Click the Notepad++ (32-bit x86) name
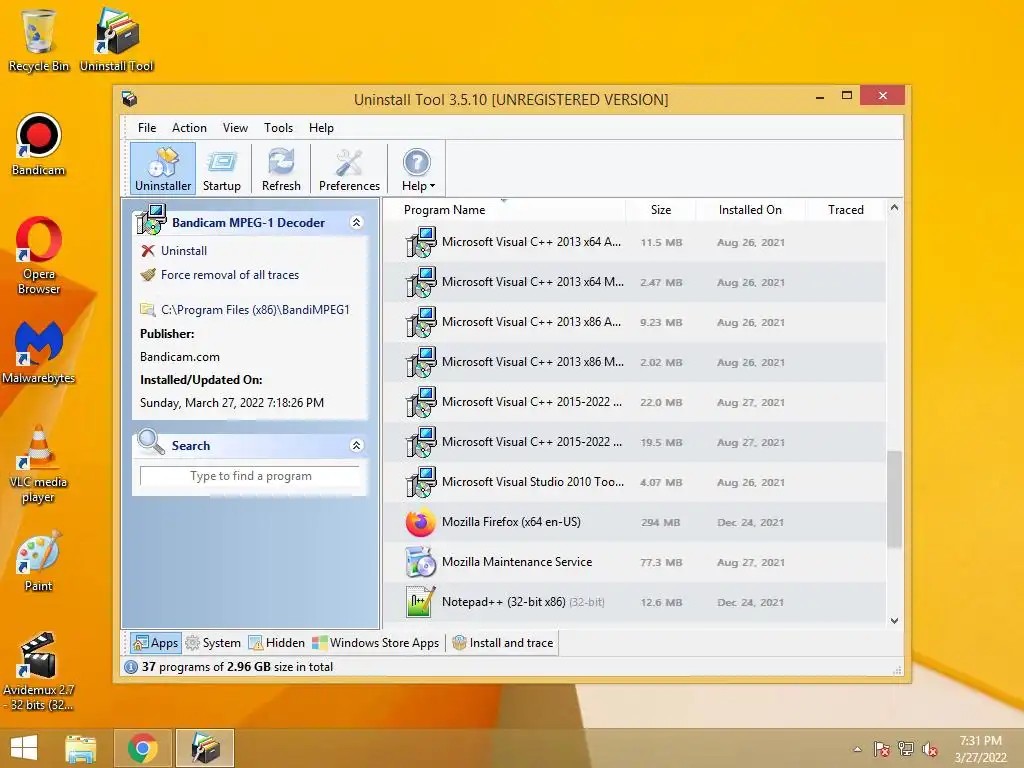 pos(504,601)
